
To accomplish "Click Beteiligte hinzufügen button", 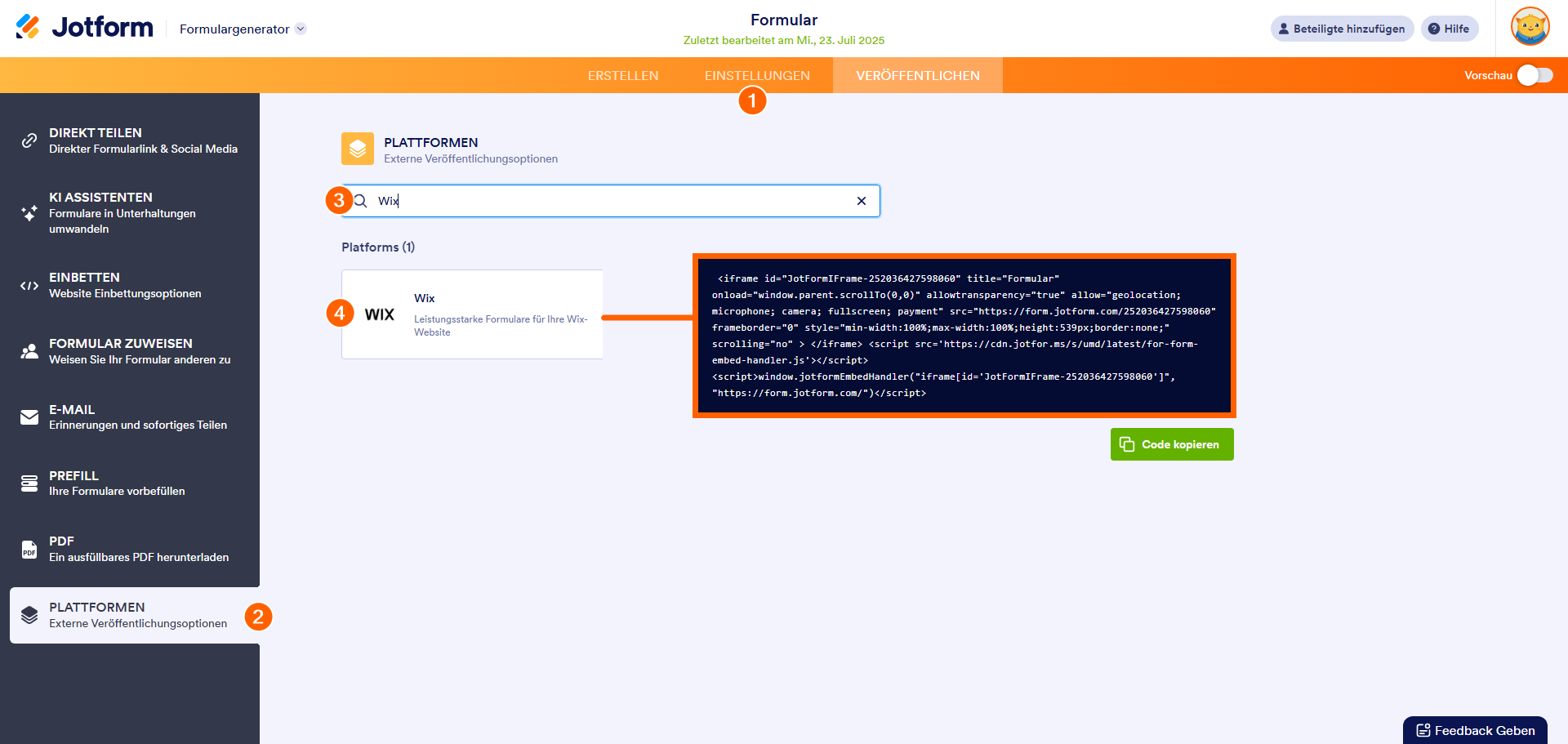I will (x=1342, y=29).
